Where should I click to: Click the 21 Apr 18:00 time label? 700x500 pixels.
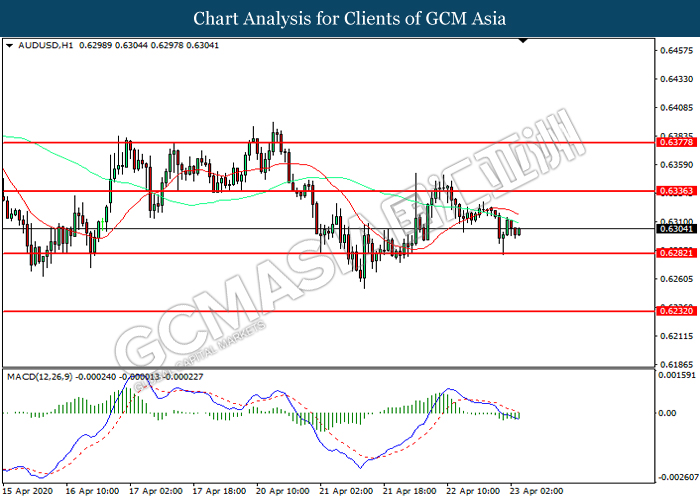coord(409,491)
